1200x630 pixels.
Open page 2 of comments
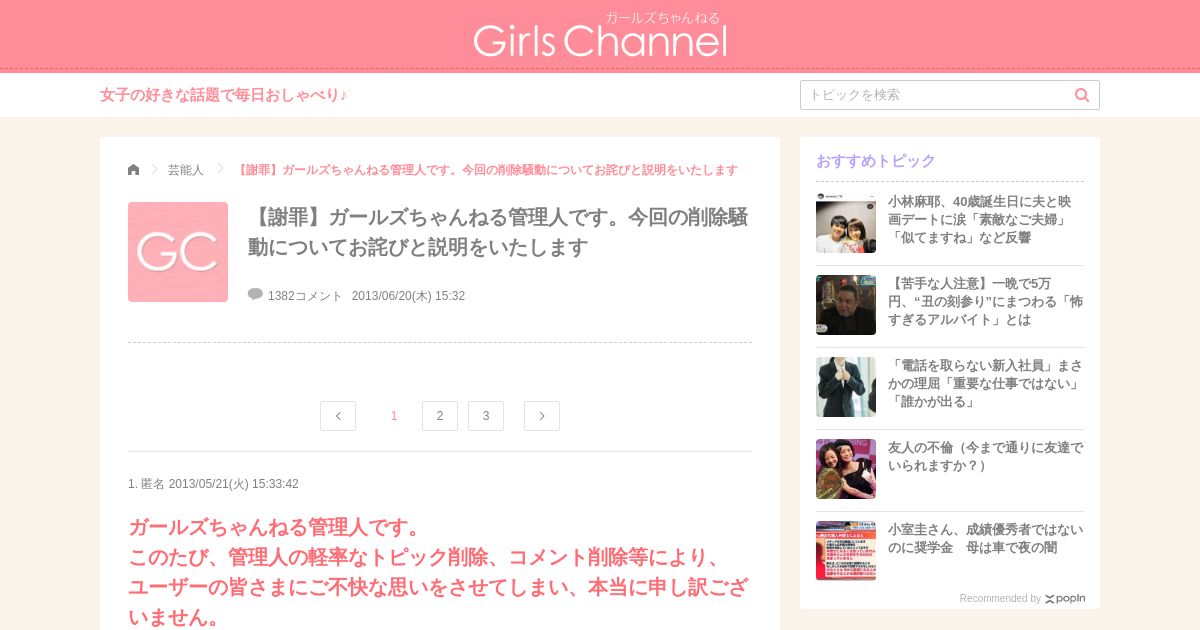click(440, 416)
